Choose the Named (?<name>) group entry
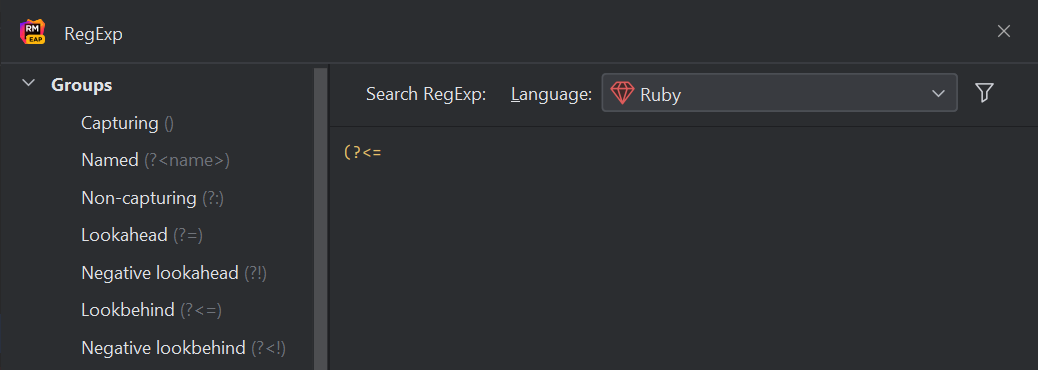This screenshot has height=370, width=1038. point(155,160)
